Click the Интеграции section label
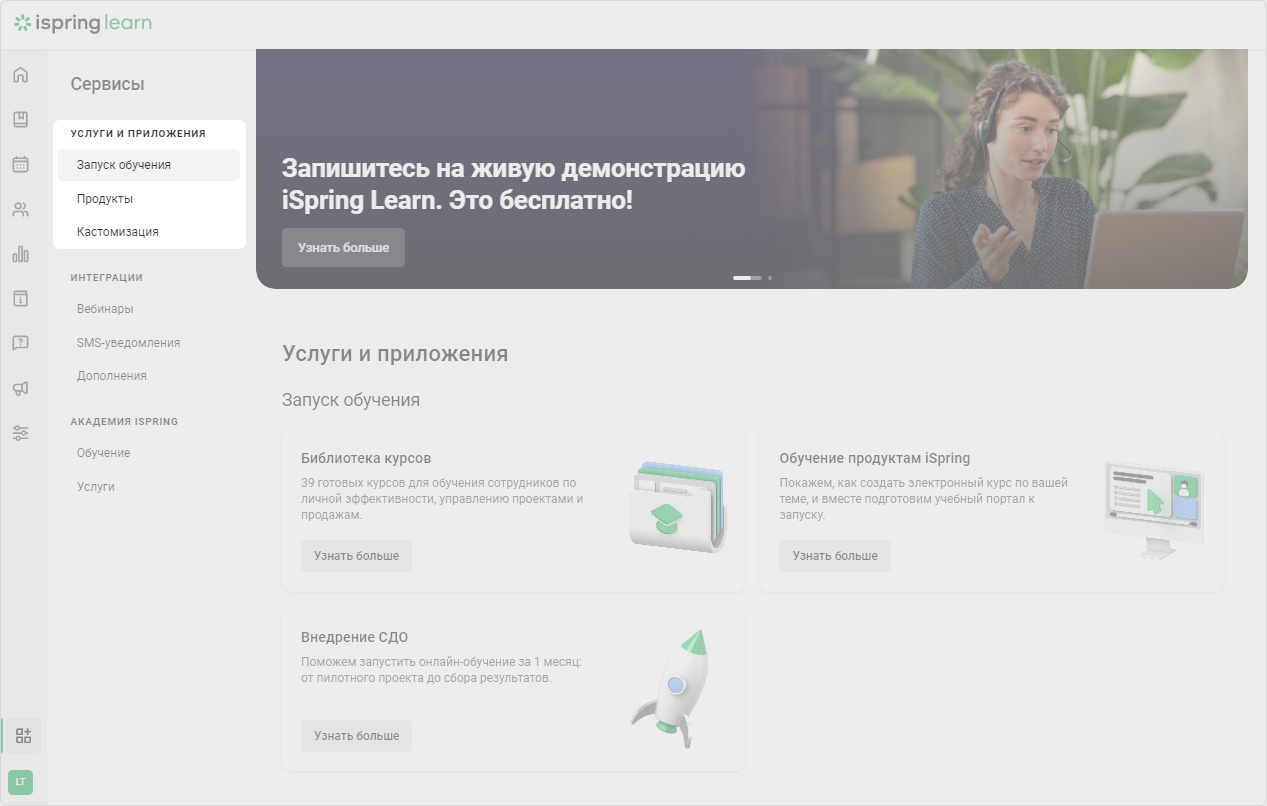Viewport: 1267px width, 806px height. (x=107, y=278)
